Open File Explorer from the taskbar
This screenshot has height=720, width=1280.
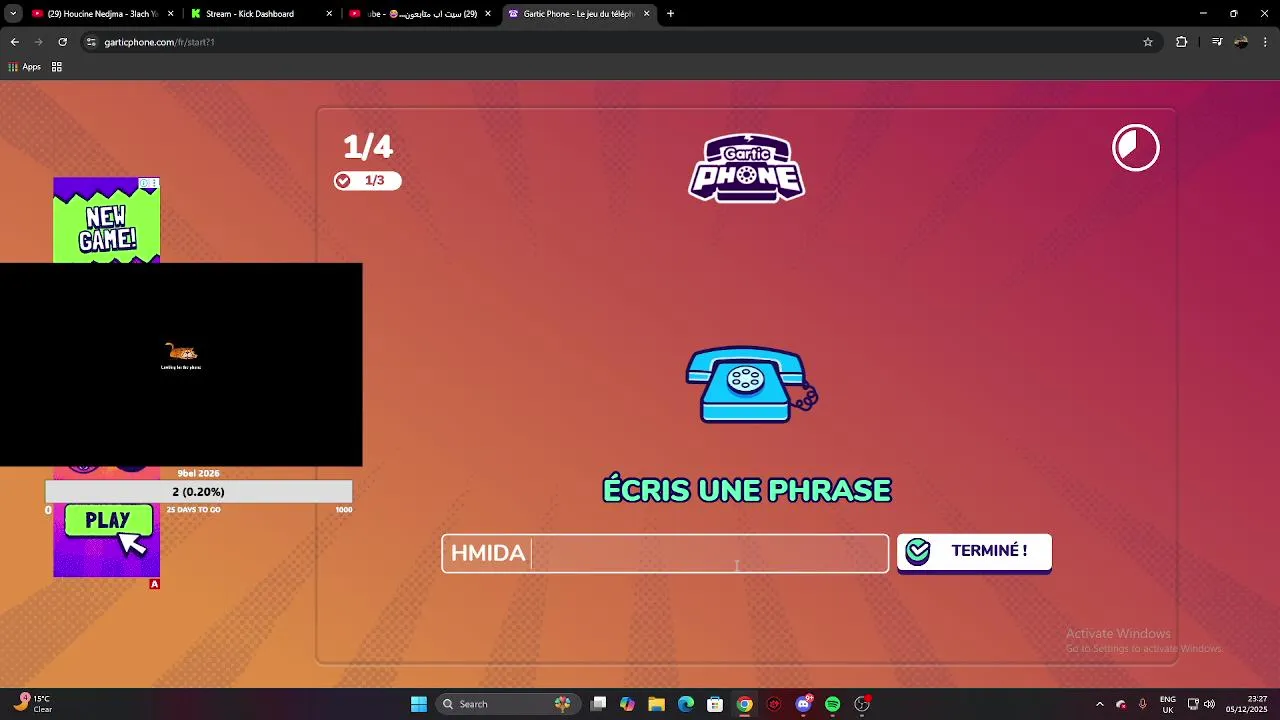(x=656, y=704)
